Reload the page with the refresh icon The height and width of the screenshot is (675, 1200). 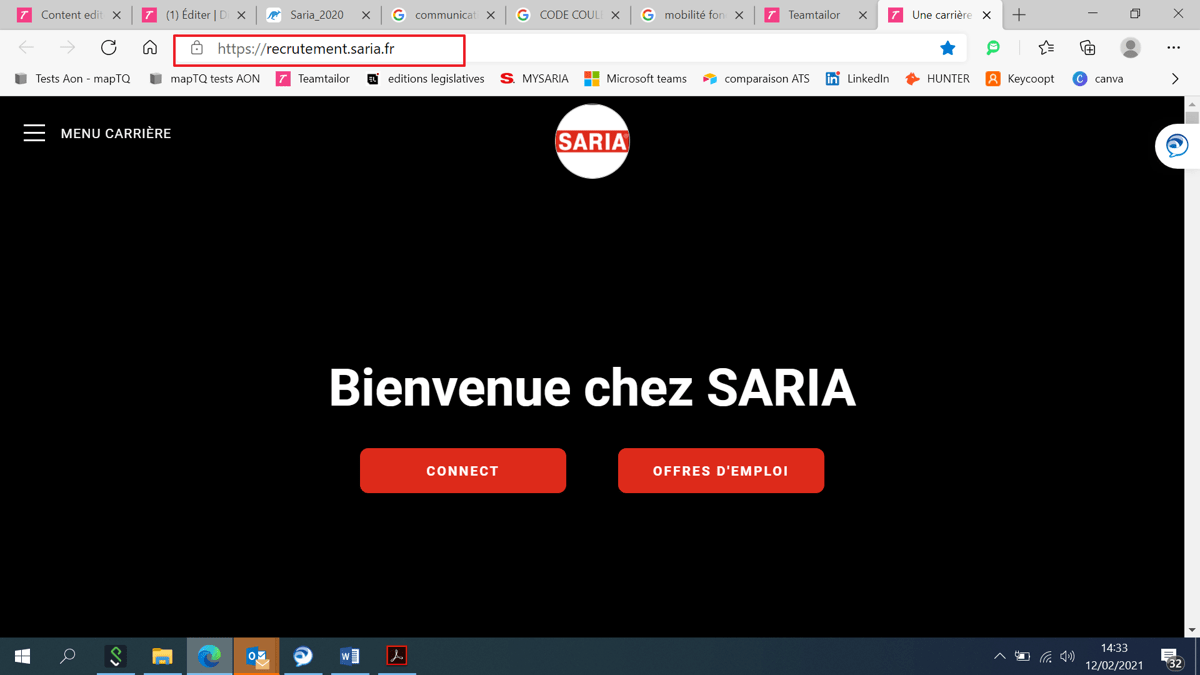(109, 48)
